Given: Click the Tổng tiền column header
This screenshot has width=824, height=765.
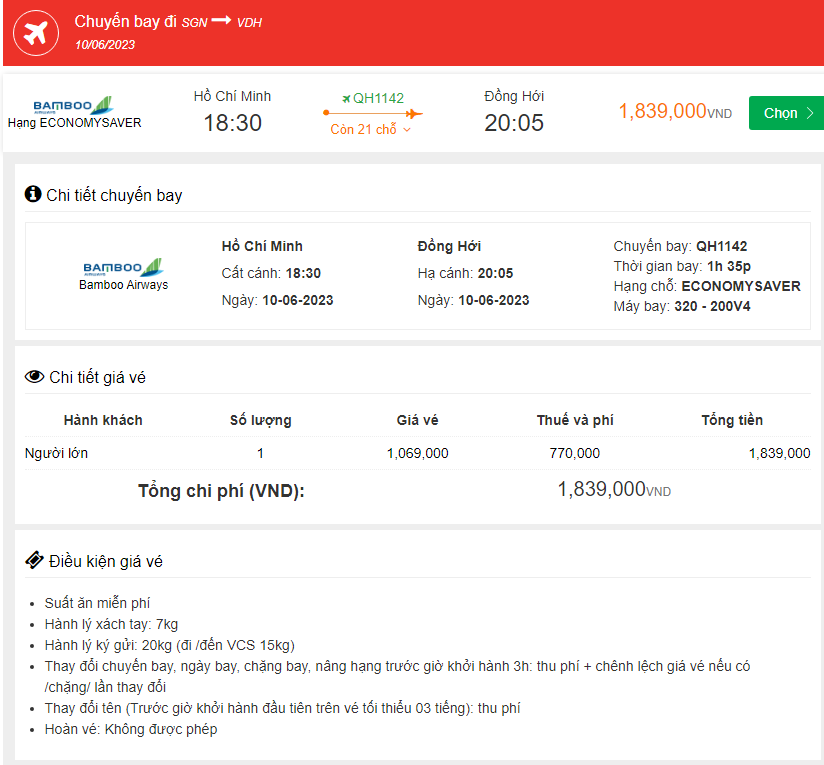Looking at the screenshot, I should (732, 420).
